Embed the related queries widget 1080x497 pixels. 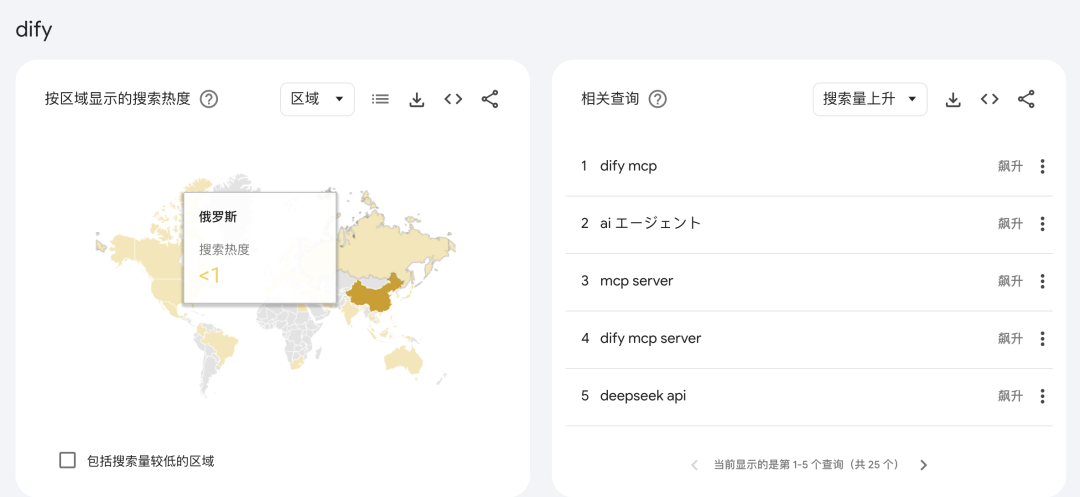(989, 99)
